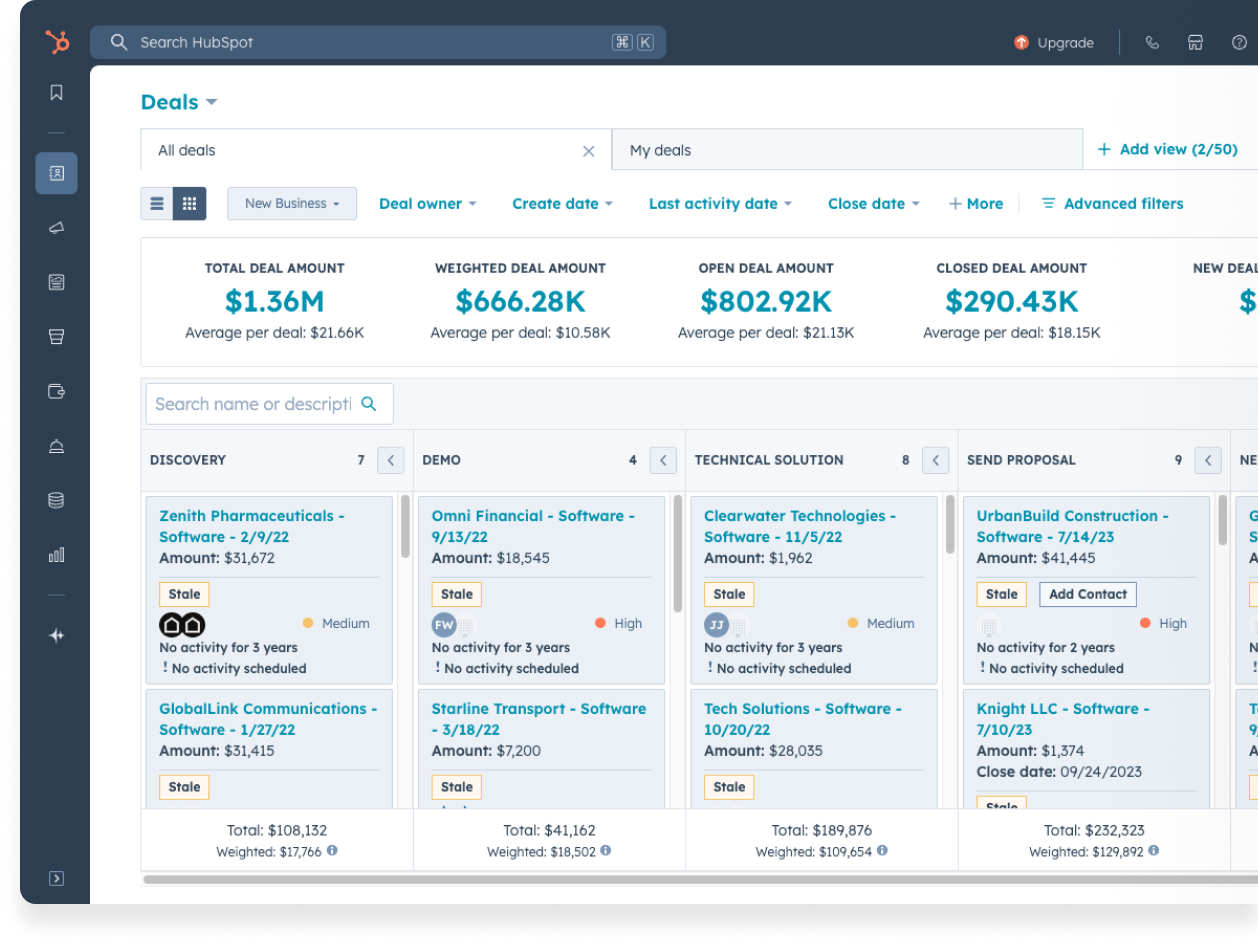Click the FW owner avatar on Omni Financial
Image resolution: width=1258 pixels, height=944 pixels.
(x=444, y=625)
